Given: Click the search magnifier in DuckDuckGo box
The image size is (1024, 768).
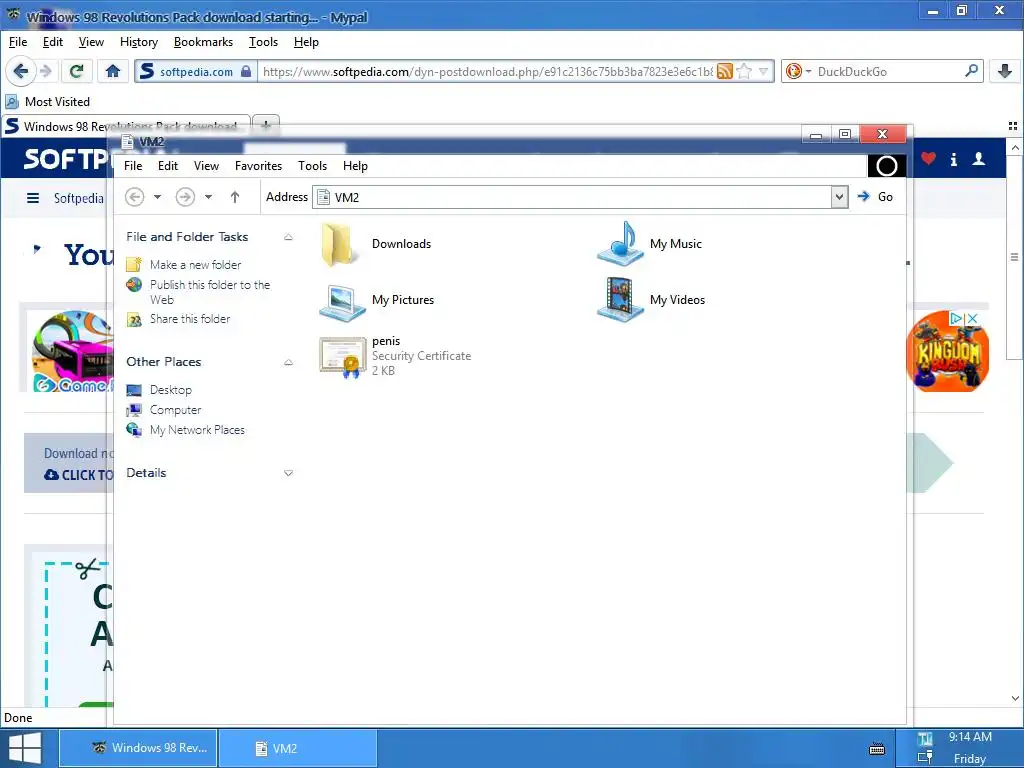Looking at the screenshot, I should click(x=971, y=71).
